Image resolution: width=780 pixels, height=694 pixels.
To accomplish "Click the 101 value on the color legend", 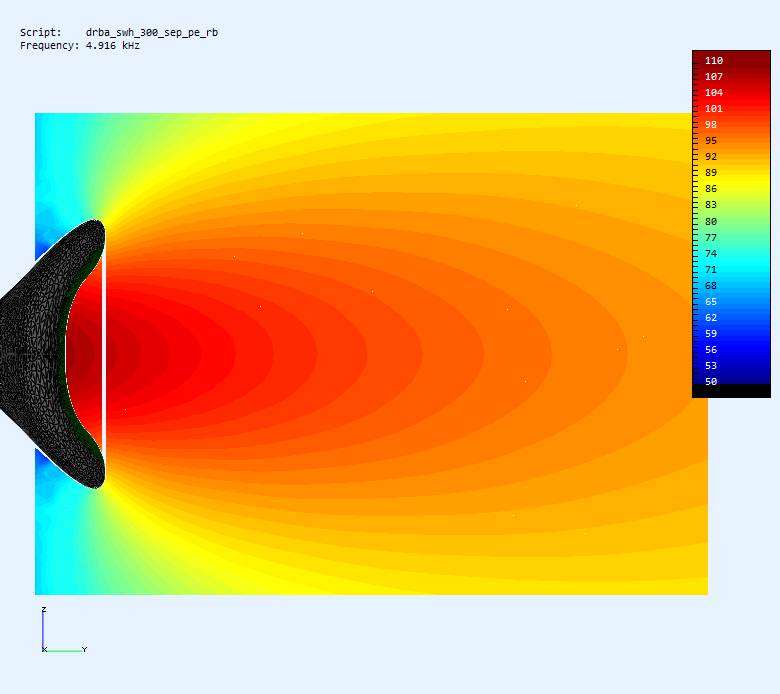I will (x=714, y=108).
